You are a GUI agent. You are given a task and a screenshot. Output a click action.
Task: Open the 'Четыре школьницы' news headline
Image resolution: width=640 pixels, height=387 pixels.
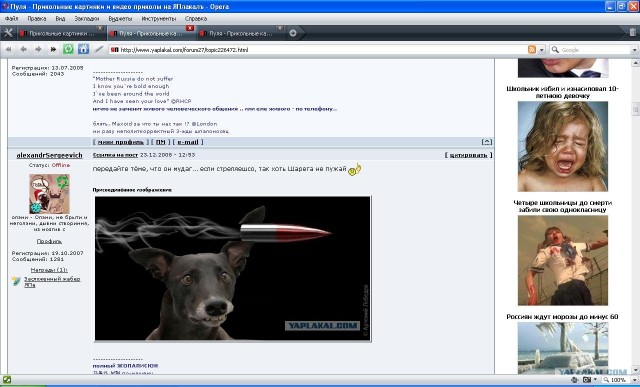pyautogui.click(x=562, y=206)
